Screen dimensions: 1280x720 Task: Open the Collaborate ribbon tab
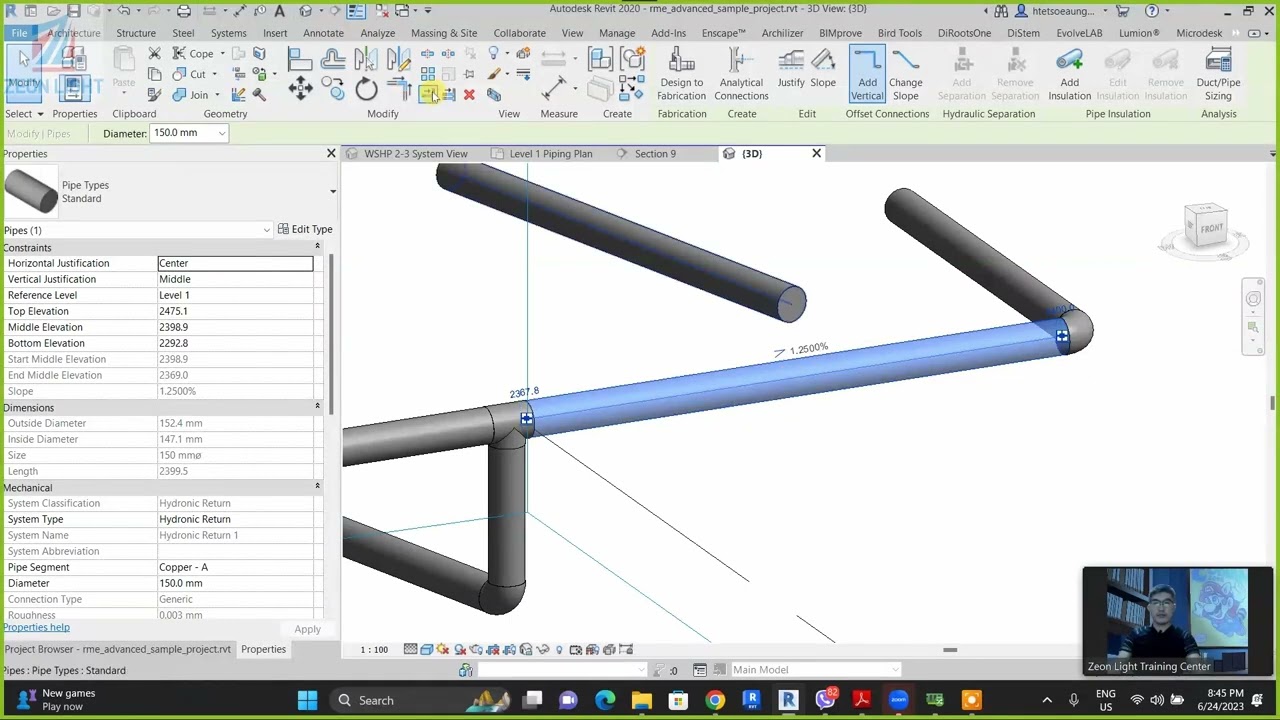point(519,33)
